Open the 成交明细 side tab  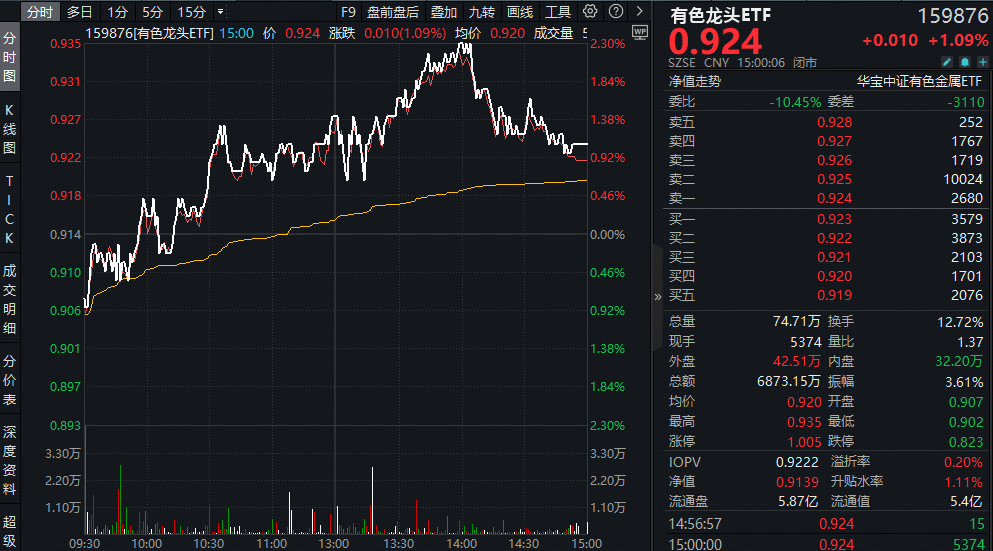pyautogui.click(x=10, y=298)
